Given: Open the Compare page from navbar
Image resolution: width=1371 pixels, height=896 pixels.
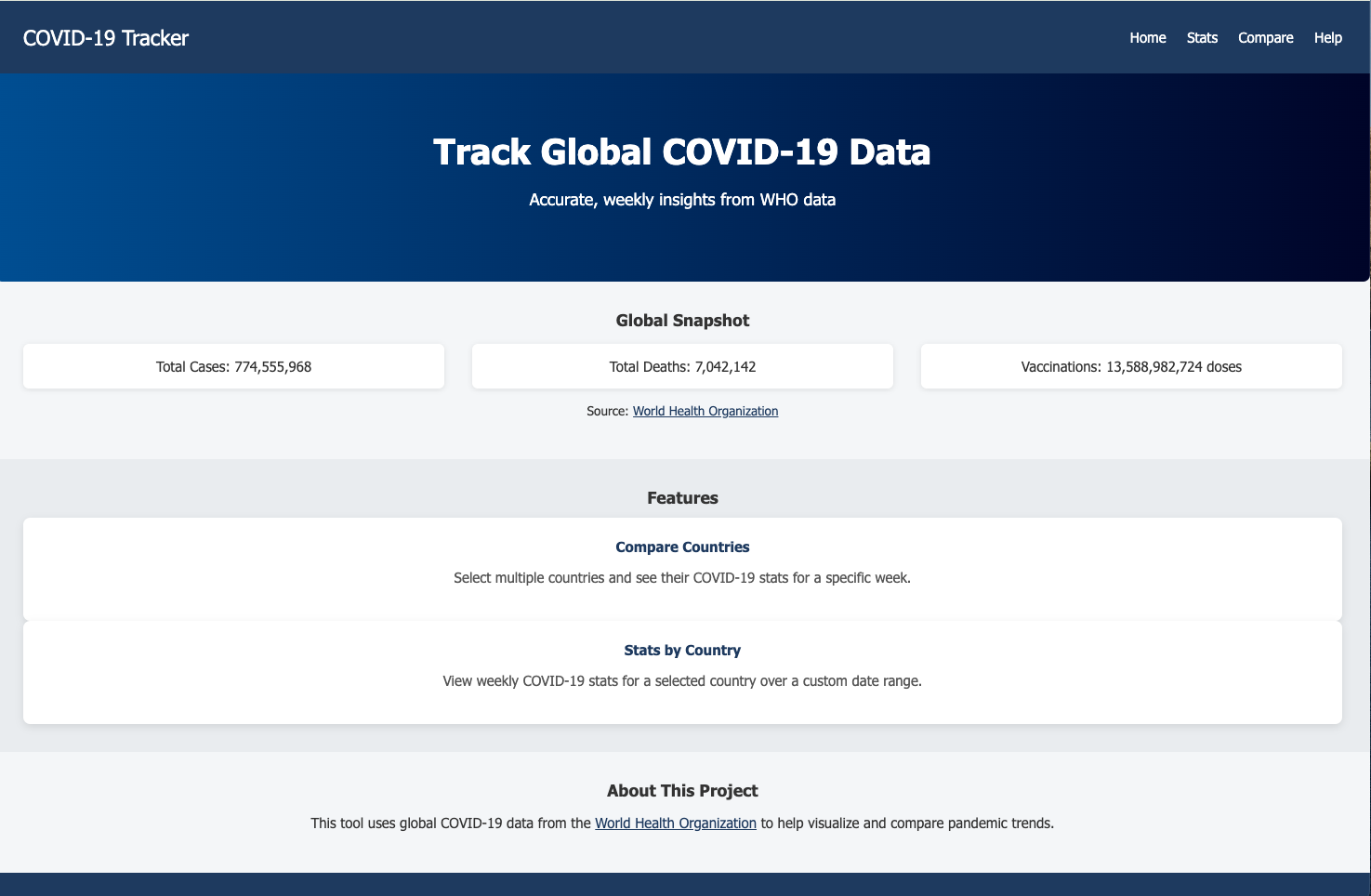Looking at the screenshot, I should [1265, 38].
